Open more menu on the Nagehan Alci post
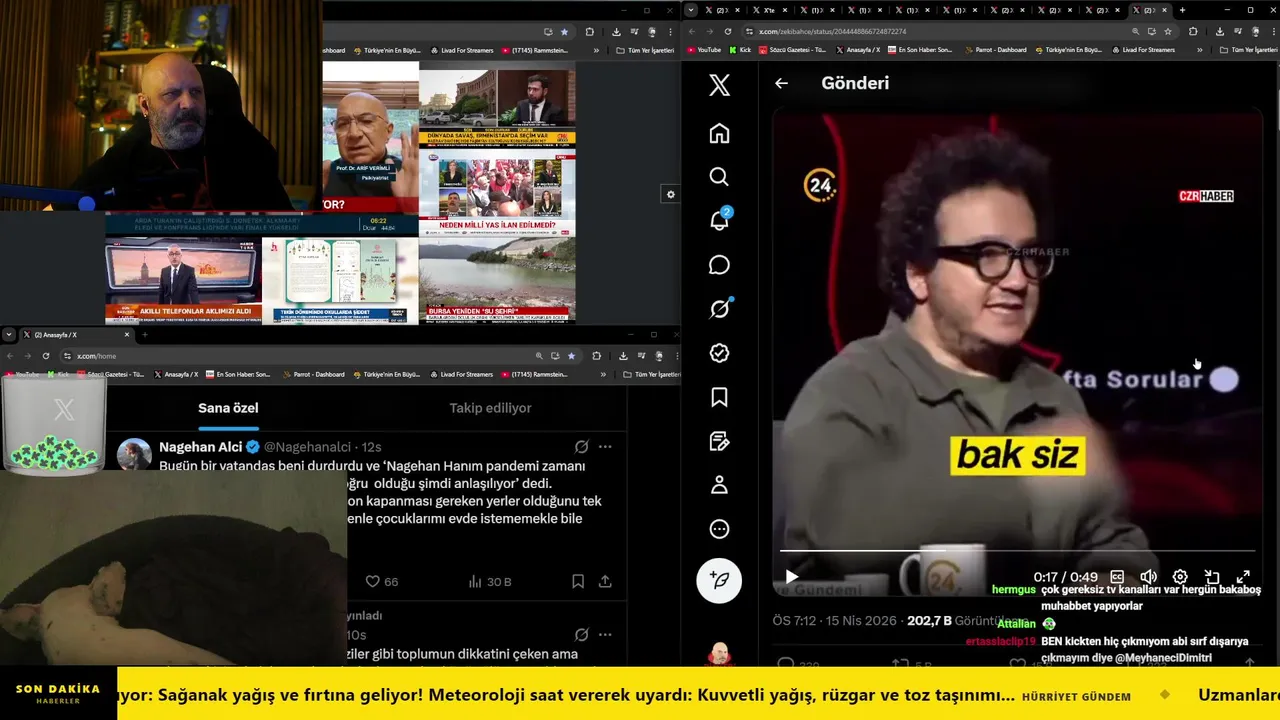Viewport: 1280px width, 720px height. (x=605, y=447)
